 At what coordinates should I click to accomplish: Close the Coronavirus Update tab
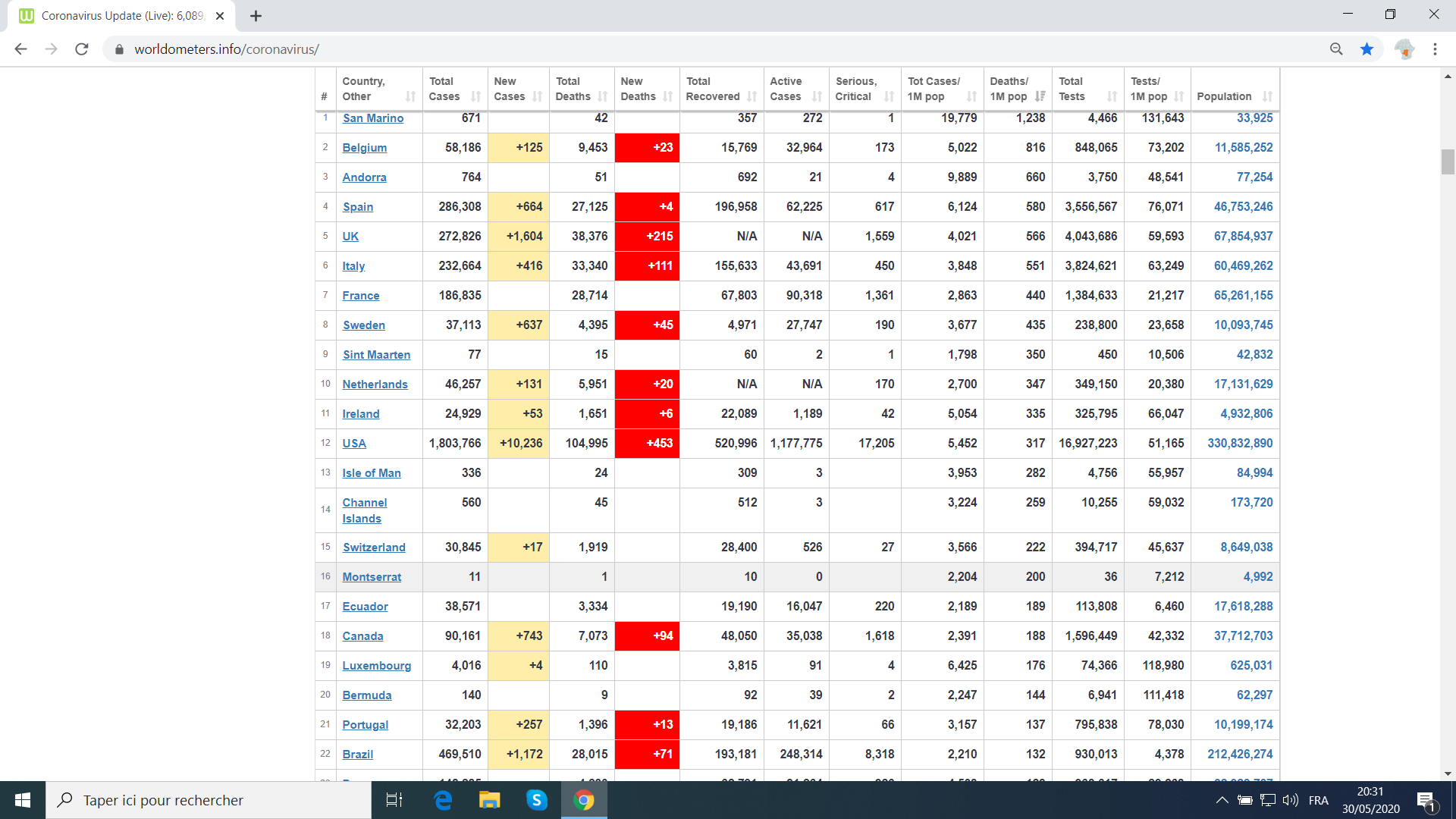pos(220,16)
